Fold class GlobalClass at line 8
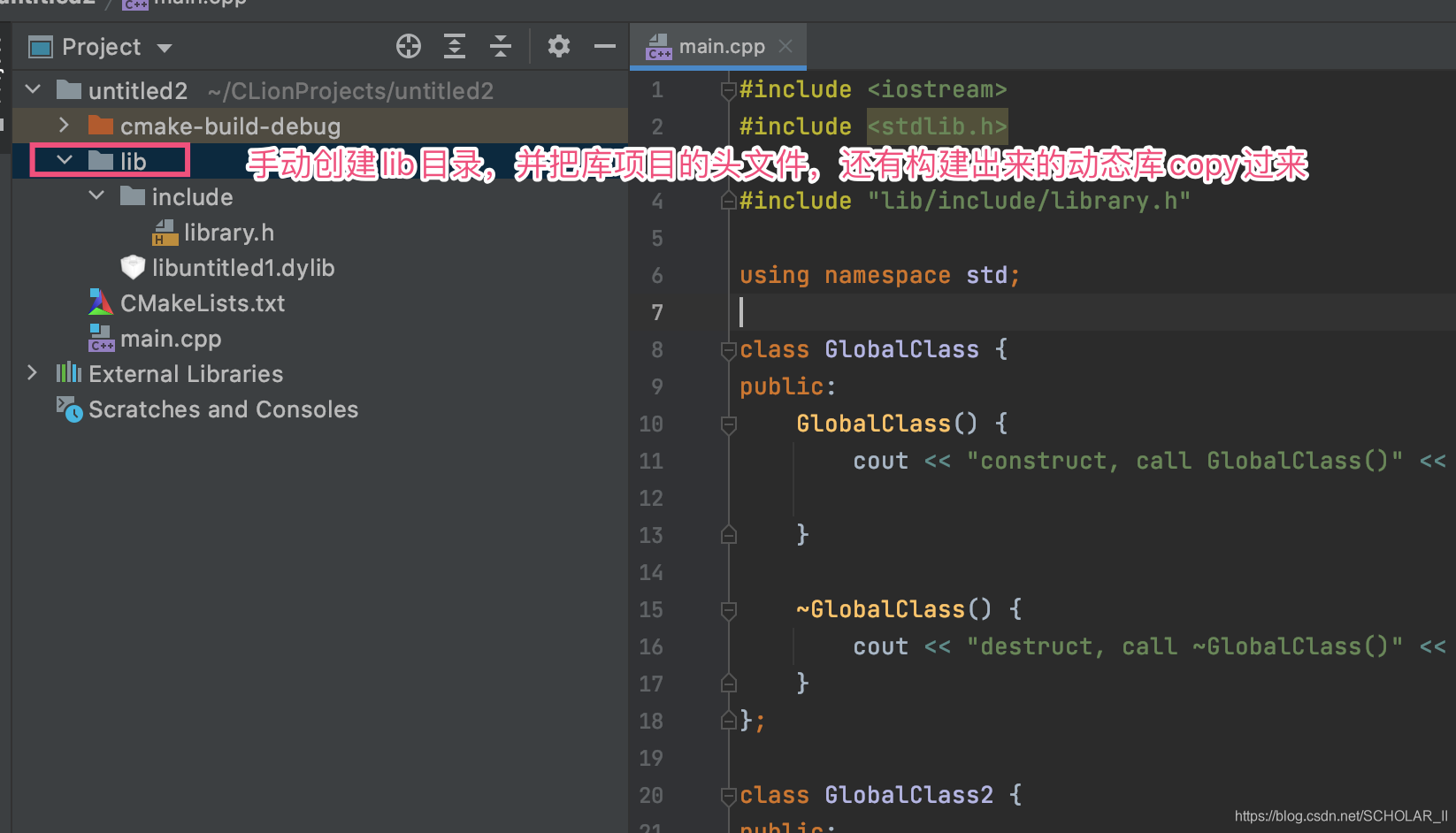This screenshot has height=833, width=1456. point(729,350)
